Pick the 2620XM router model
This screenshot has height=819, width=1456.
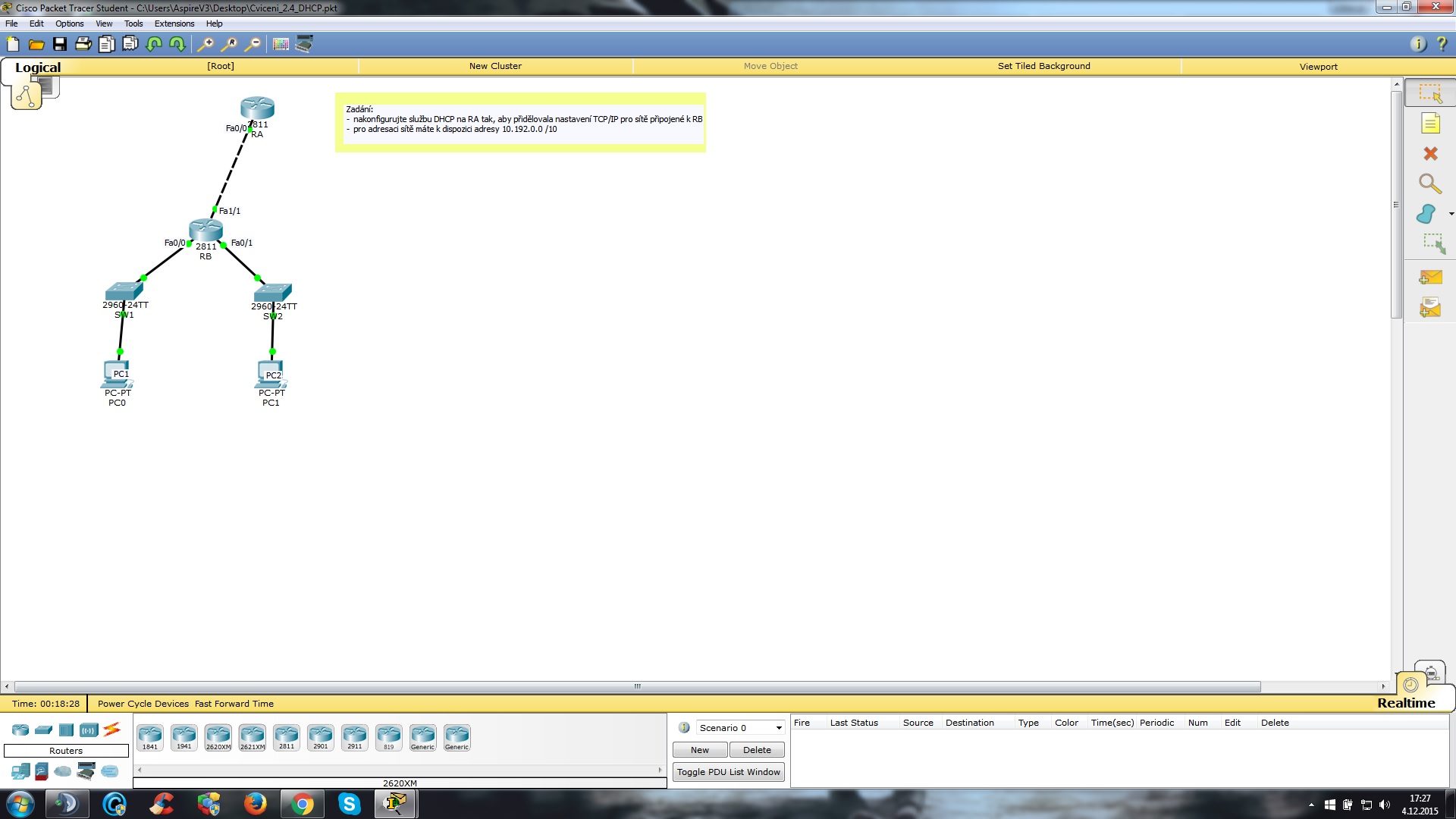pos(218,737)
